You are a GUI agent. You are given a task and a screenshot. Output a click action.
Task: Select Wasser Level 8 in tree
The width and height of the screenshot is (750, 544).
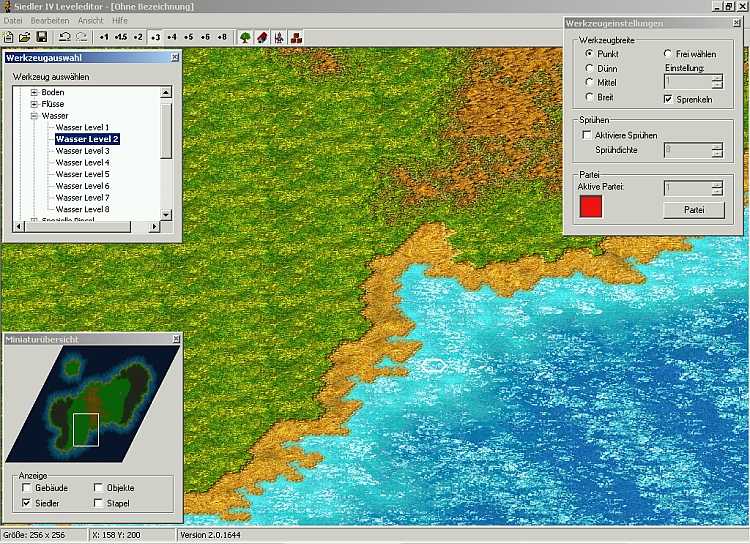(82, 209)
